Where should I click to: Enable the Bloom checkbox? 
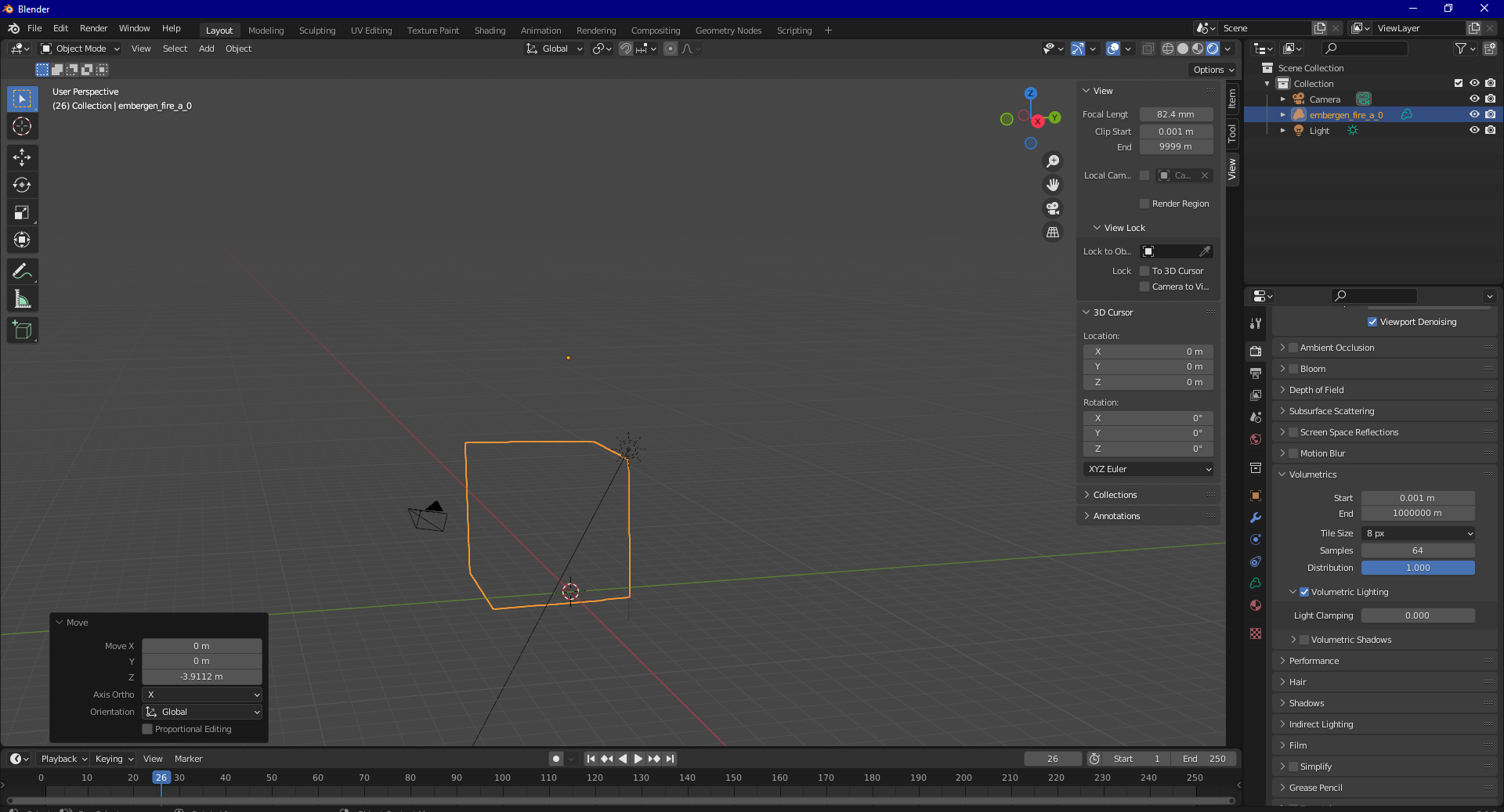point(1294,369)
